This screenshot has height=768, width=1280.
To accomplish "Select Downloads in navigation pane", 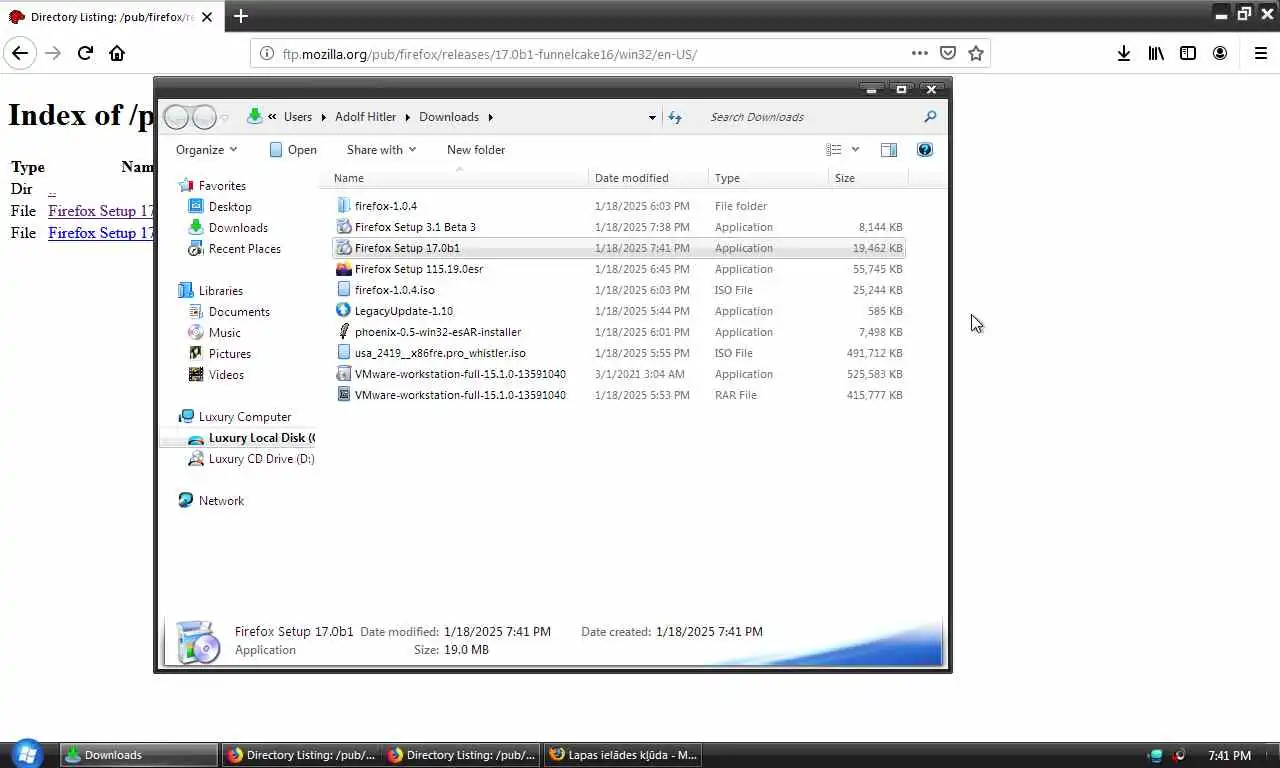I will [238, 228].
